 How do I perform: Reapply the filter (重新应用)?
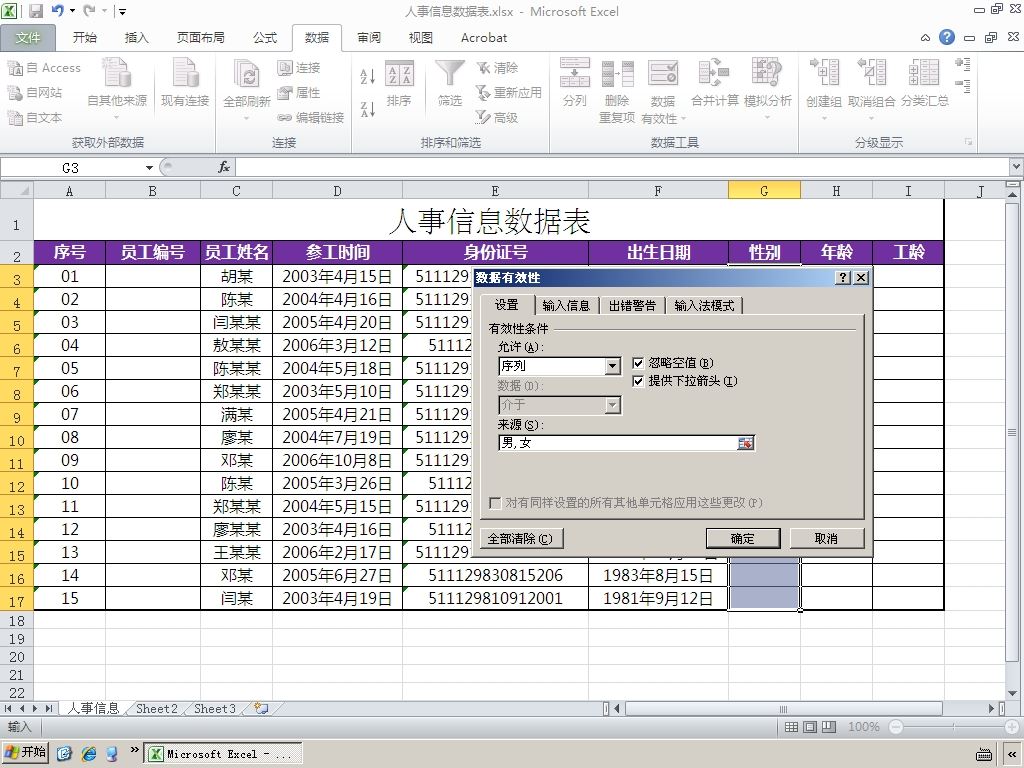[509, 93]
